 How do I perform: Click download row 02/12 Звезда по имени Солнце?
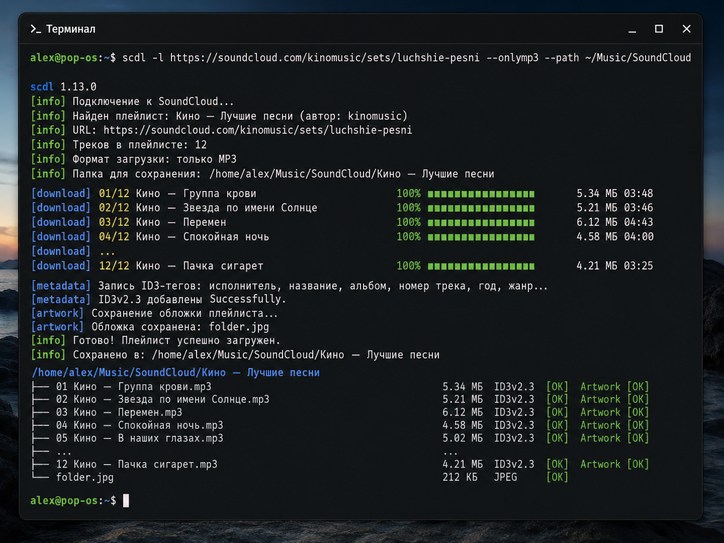coord(342,208)
